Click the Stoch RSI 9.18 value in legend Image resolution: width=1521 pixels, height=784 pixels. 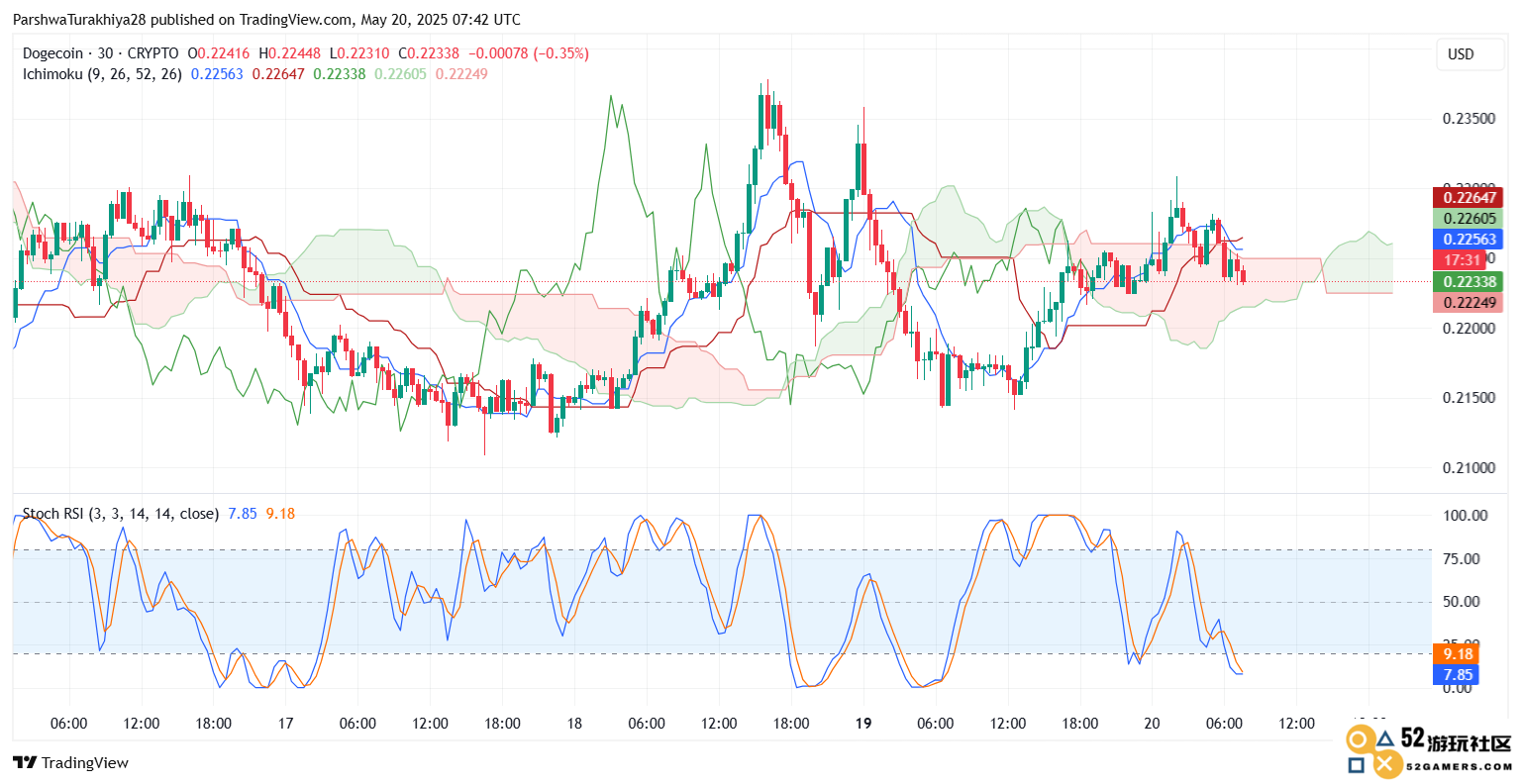pyautogui.click(x=280, y=513)
